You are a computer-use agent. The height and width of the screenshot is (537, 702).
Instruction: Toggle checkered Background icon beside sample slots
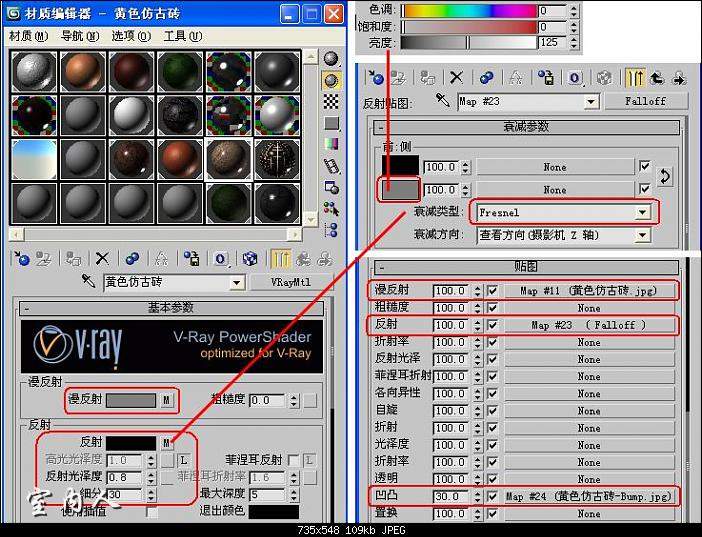pyautogui.click(x=331, y=102)
